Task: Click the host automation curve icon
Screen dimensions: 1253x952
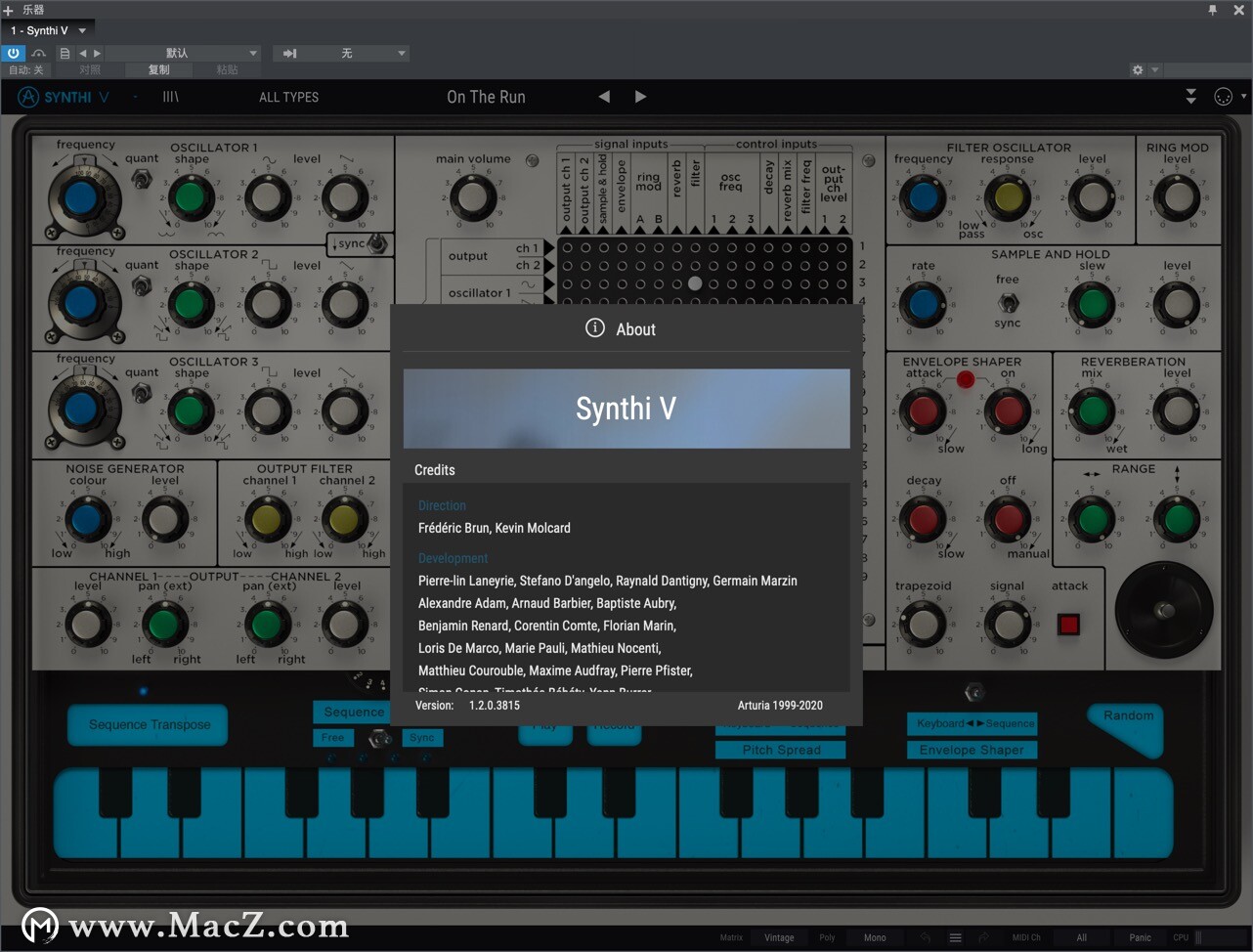Action: coord(38,53)
